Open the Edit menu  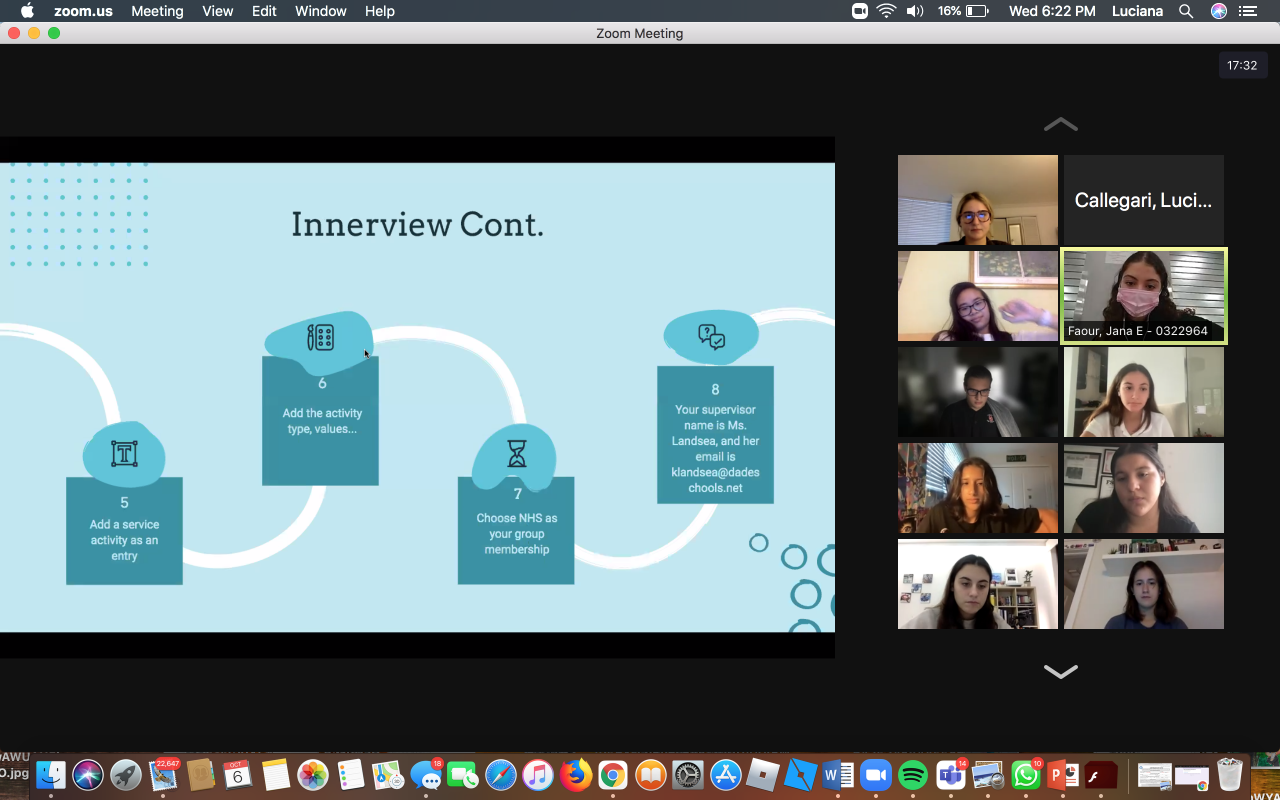coord(264,11)
